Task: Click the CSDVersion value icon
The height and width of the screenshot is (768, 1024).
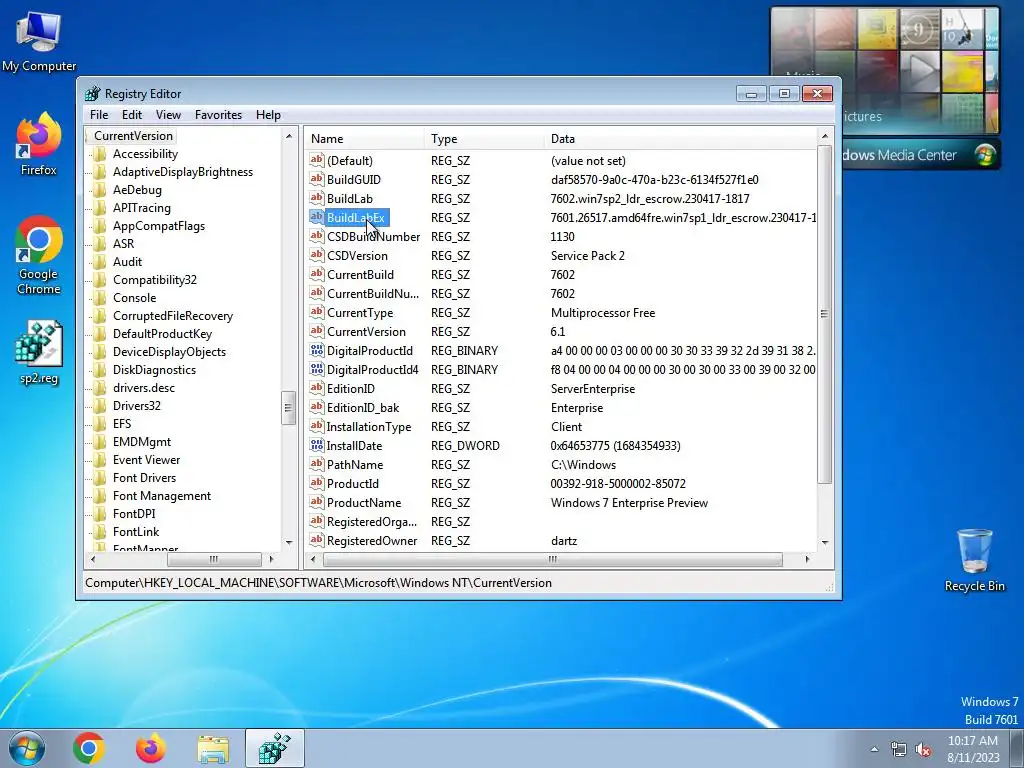Action: pyautogui.click(x=317, y=255)
